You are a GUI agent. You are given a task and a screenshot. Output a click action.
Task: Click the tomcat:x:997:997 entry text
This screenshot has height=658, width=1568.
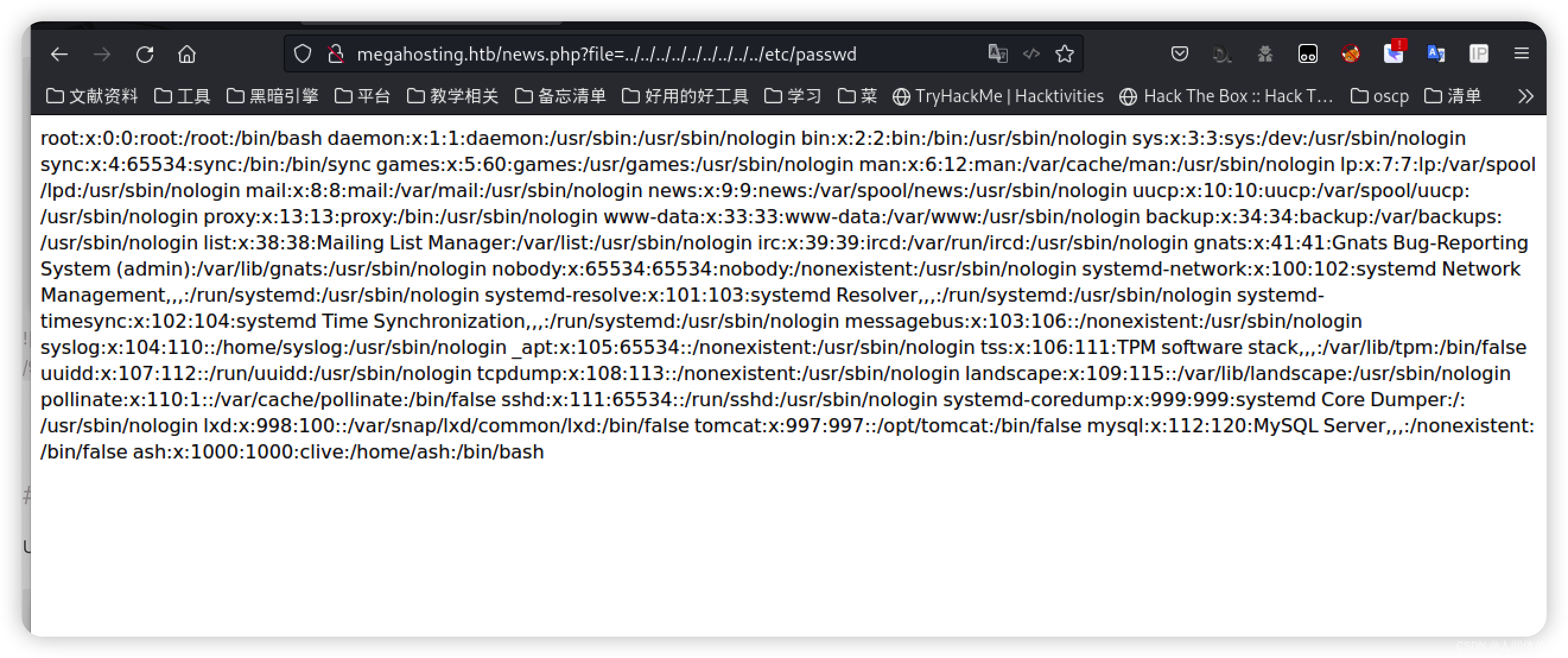point(887,425)
